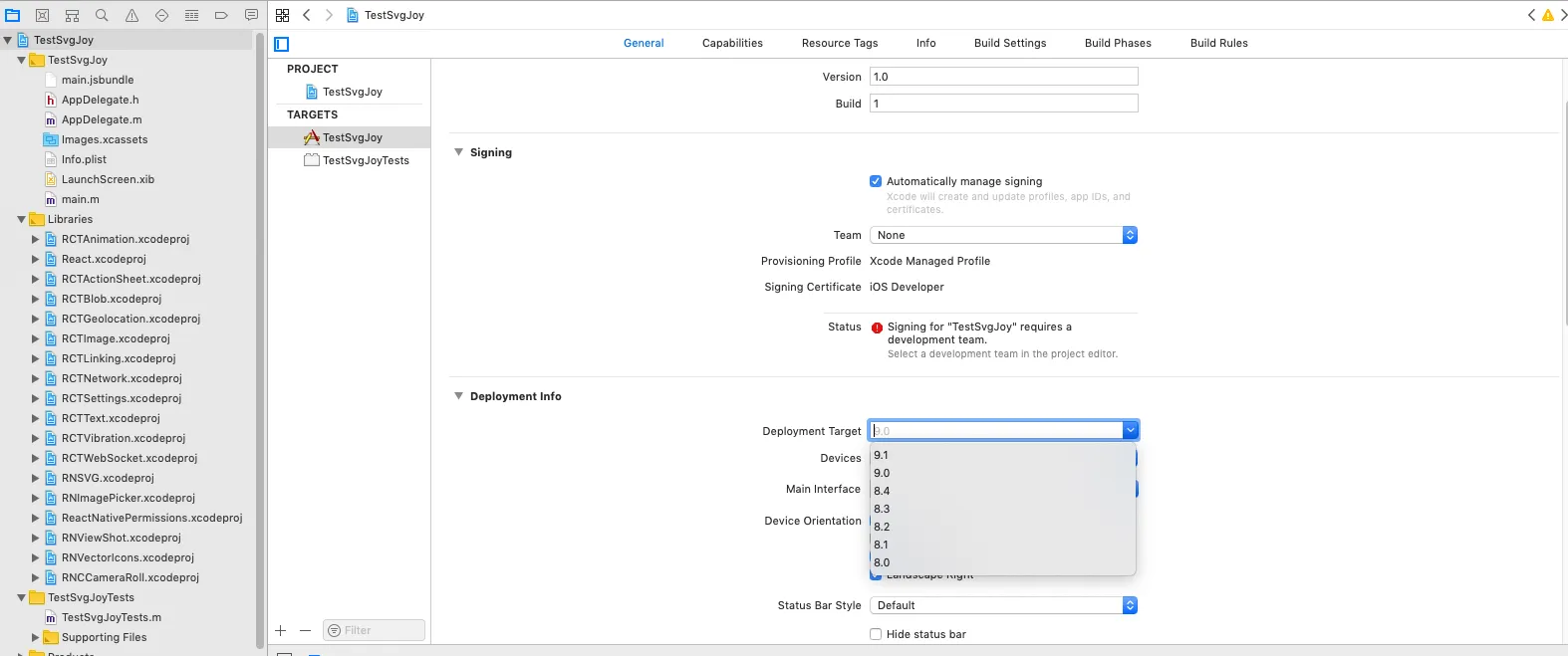Open the Status Bar Style dropdown
The image size is (1568, 656).
pyautogui.click(x=1003, y=605)
